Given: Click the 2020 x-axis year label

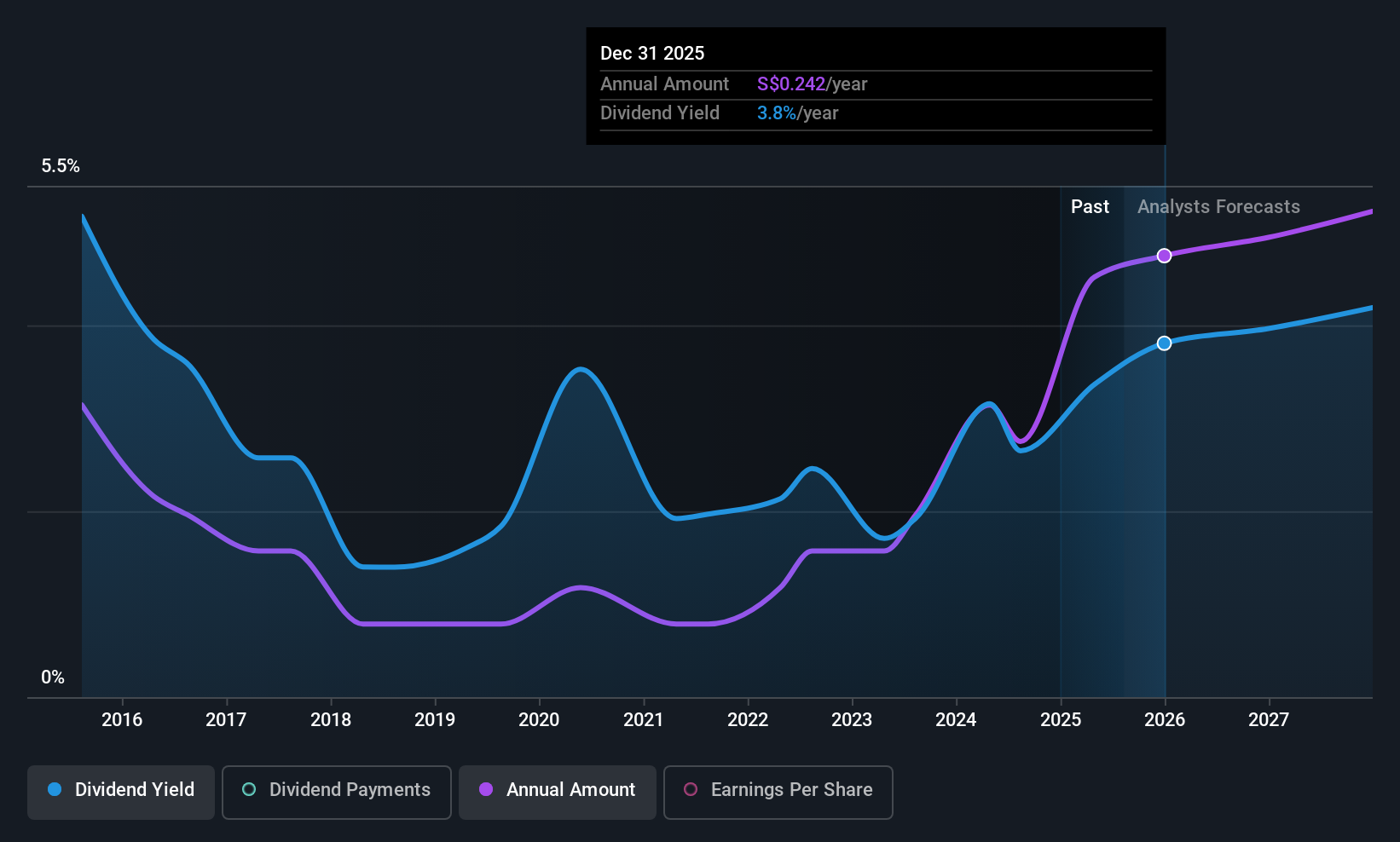Looking at the screenshot, I should click(x=539, y=720).
